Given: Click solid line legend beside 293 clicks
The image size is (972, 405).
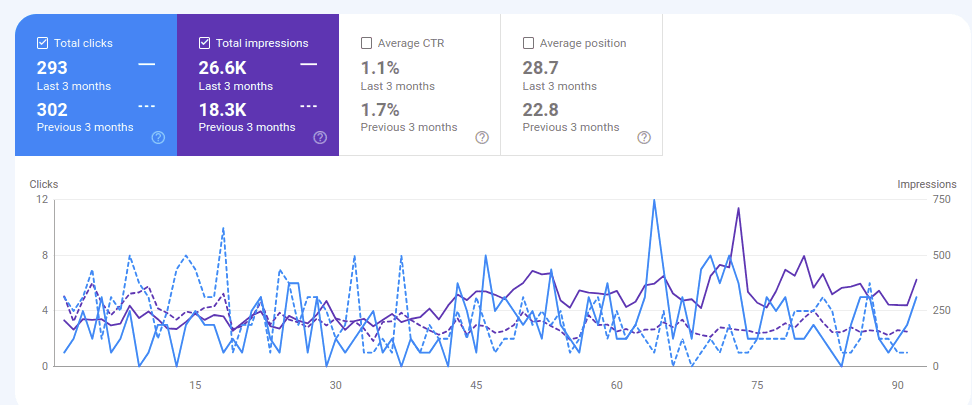Looking at the screenshot, I should click(147, 65).
